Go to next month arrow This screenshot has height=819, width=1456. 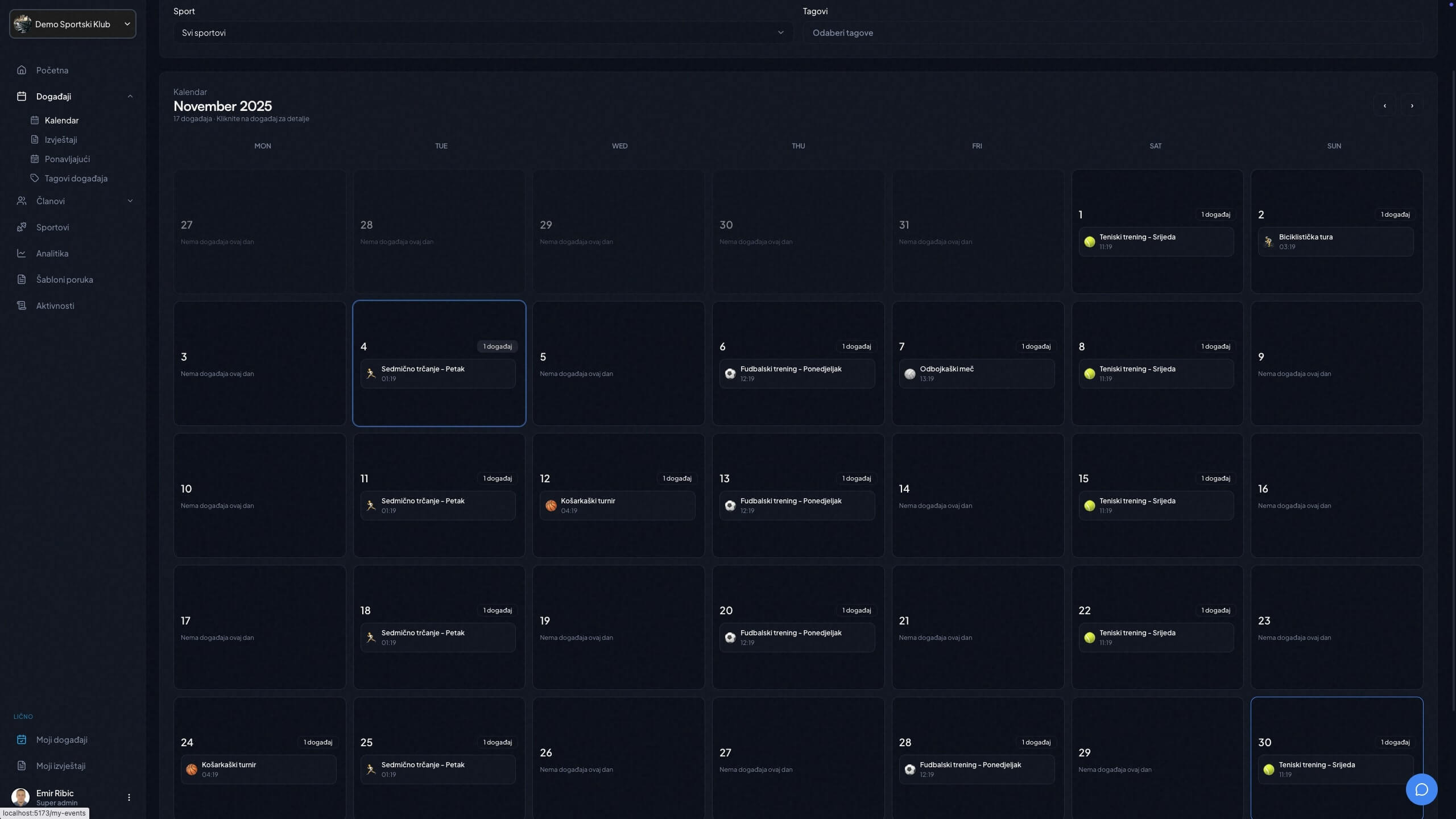[1412, 106]
